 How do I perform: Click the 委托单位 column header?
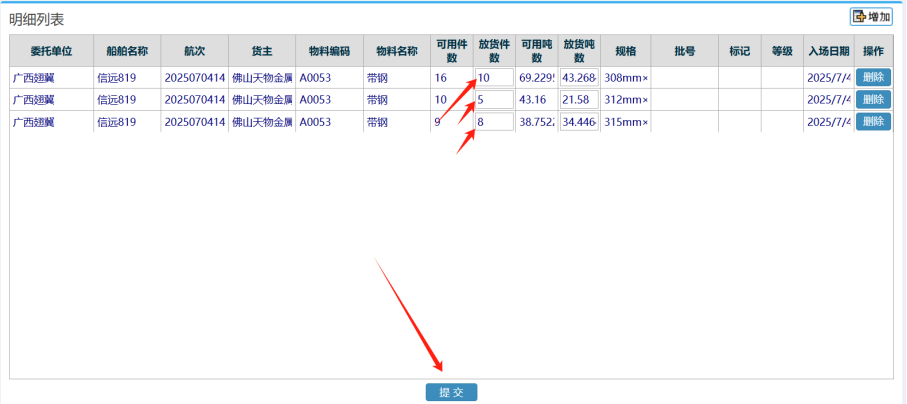51,51
